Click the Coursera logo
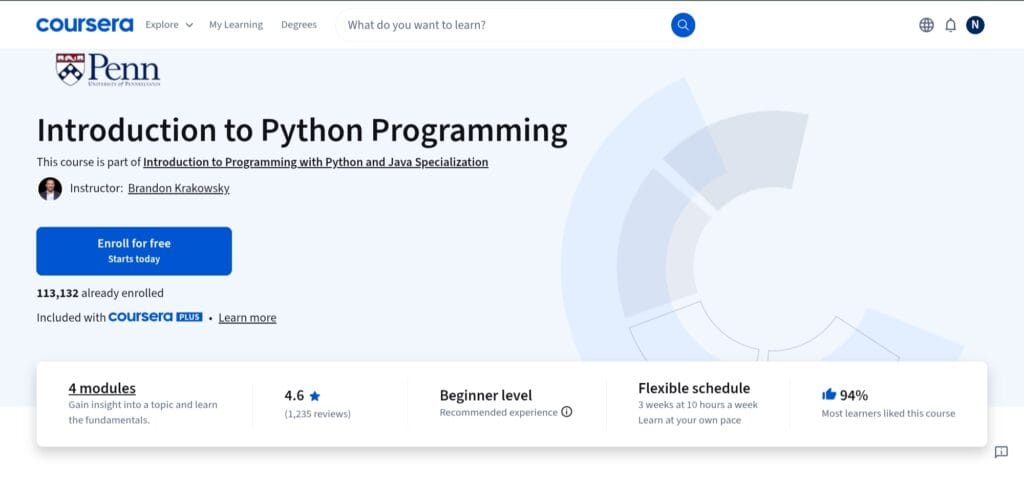The width and height of the screenshot is (1024, 483). tap(84, 25)
